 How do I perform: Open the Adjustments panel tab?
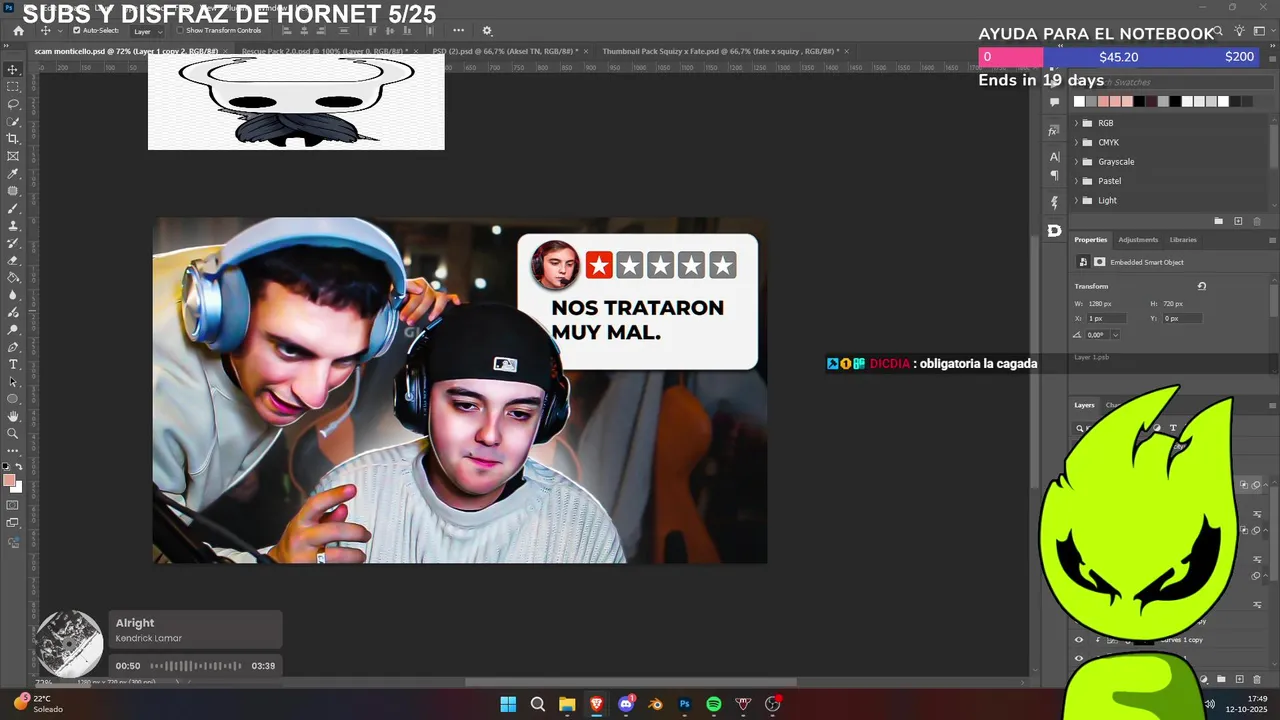[1138, 240]
